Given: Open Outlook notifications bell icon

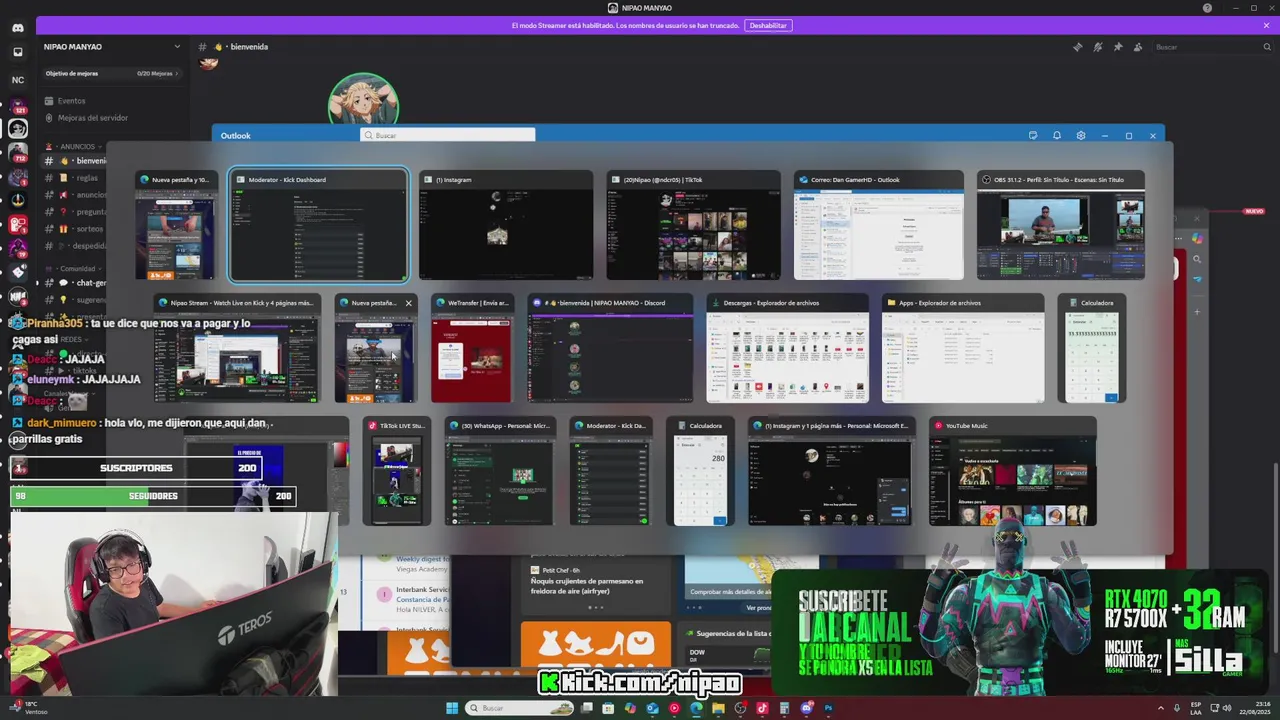Looking at the screenshot, I should (x=1057, y=135).
